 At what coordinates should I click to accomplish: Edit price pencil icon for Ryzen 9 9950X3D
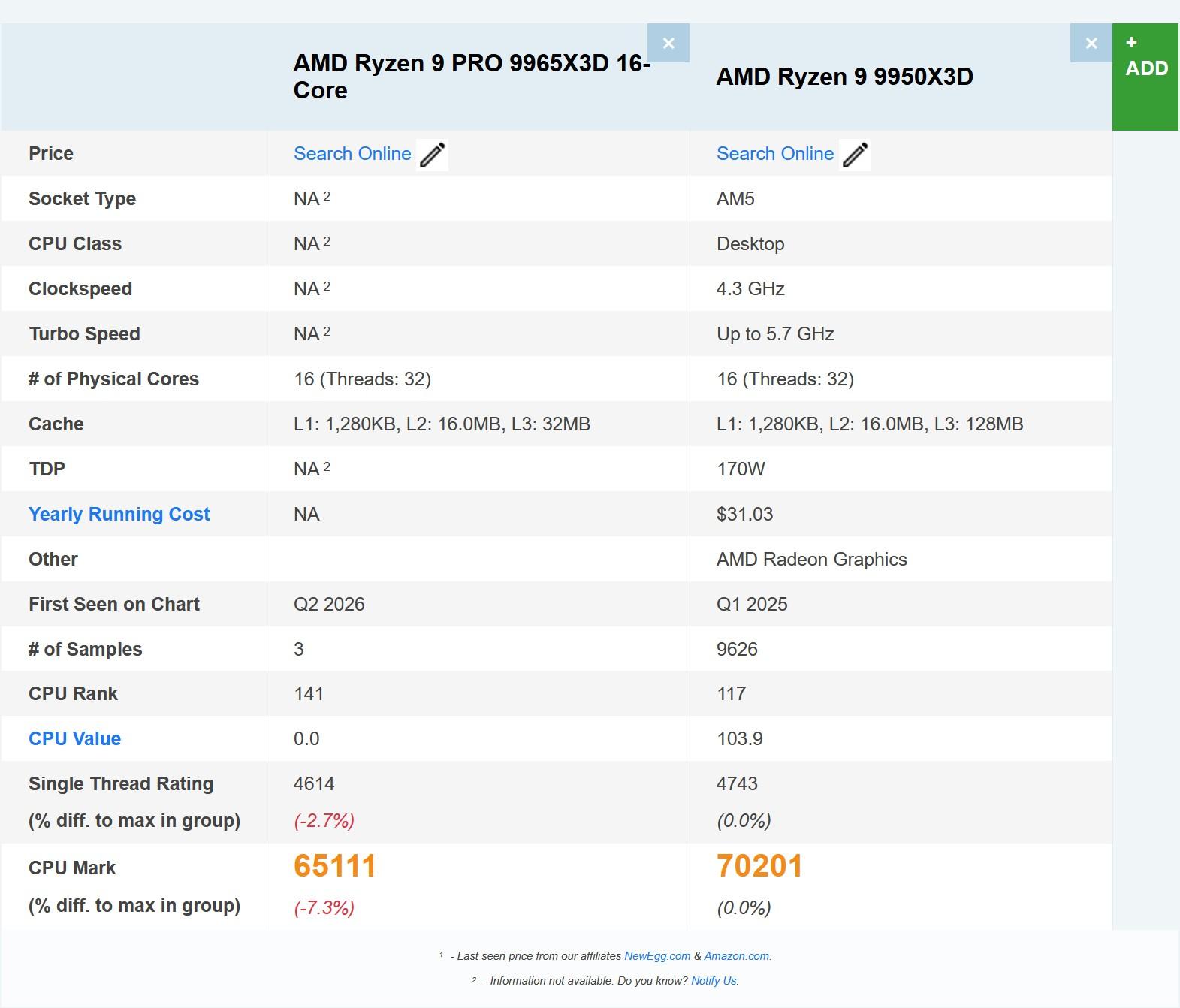point(856,155)
